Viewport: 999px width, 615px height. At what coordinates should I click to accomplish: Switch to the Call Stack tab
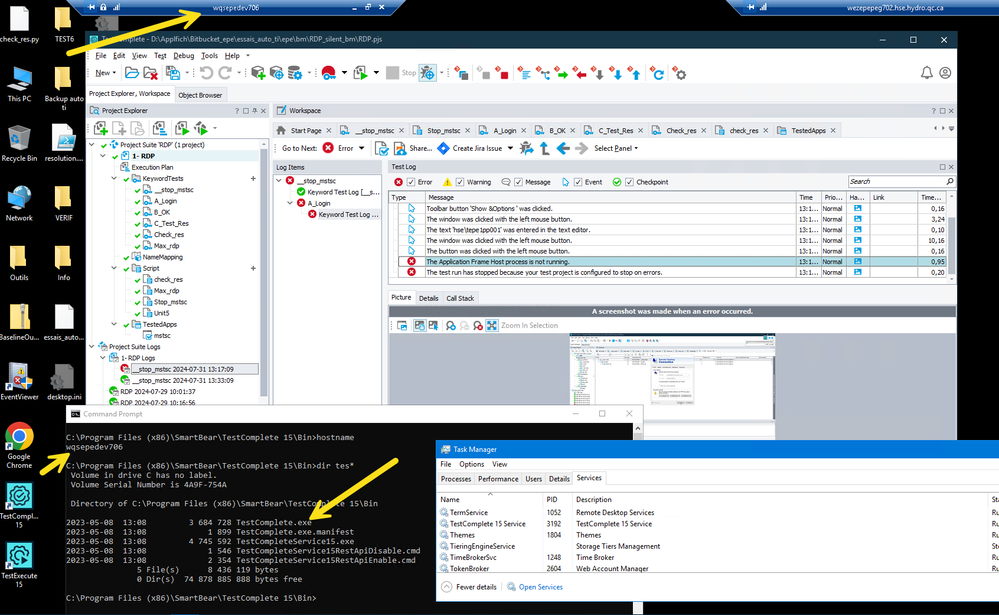(x=460, y=298)
